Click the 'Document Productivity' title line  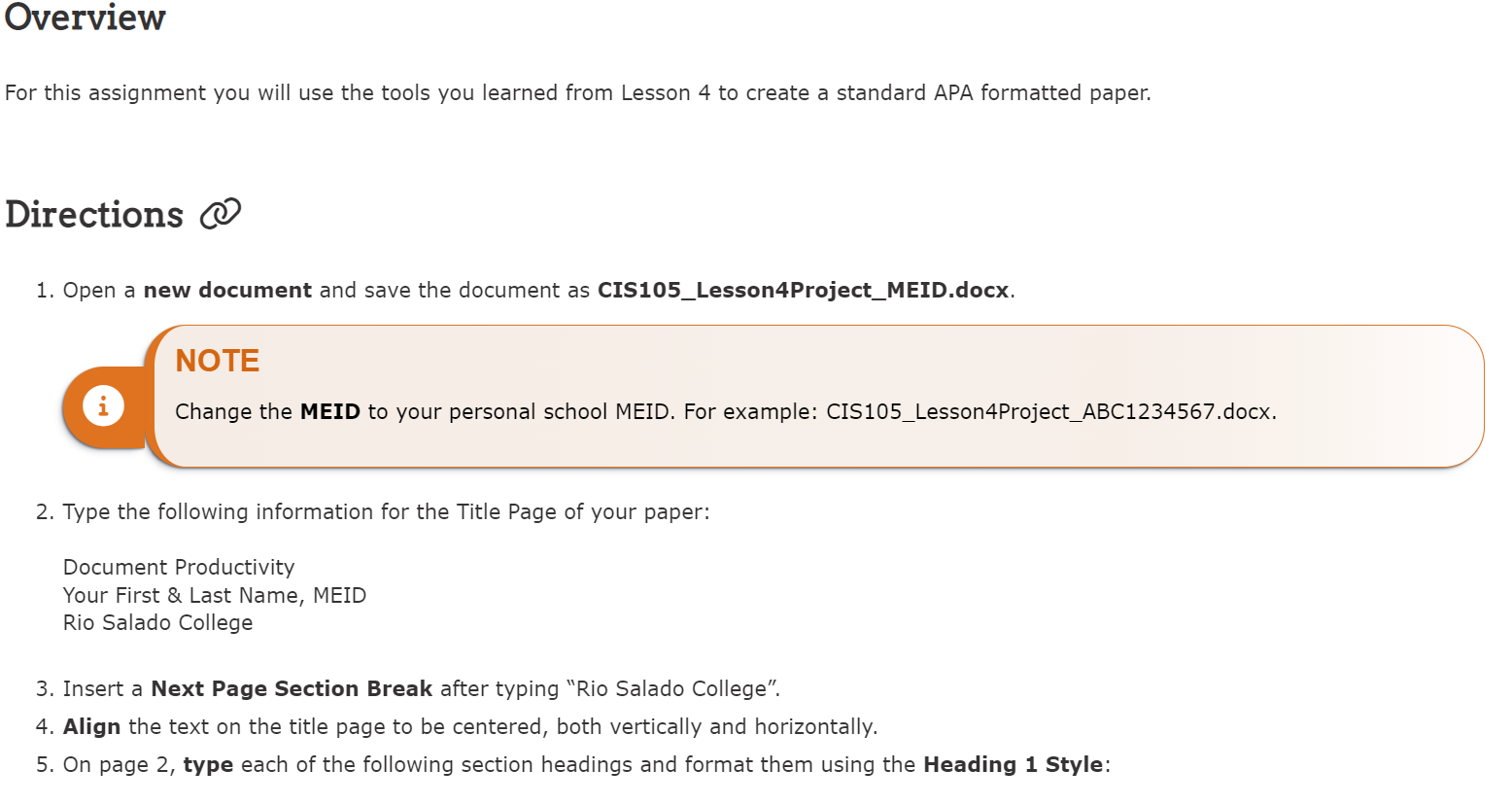pyautogui.click(x=179, y=567)
